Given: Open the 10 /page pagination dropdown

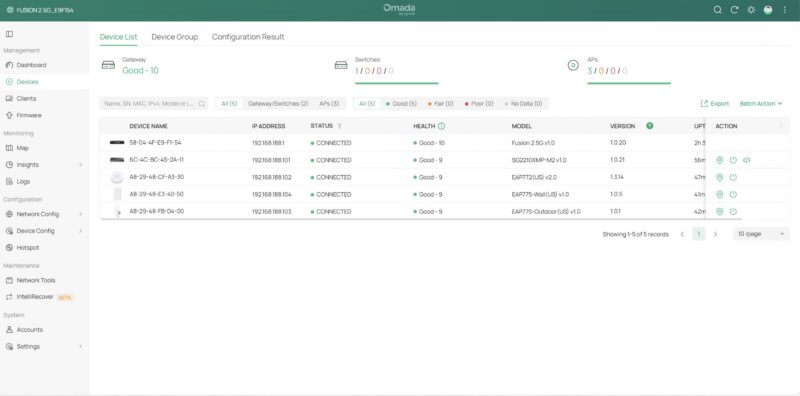Looking at the screenshot, I should 761,234.
